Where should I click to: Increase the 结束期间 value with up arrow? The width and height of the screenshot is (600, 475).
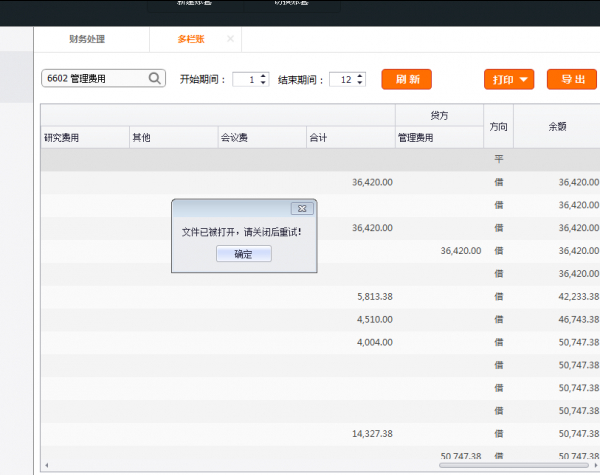(x=360, y=75)
